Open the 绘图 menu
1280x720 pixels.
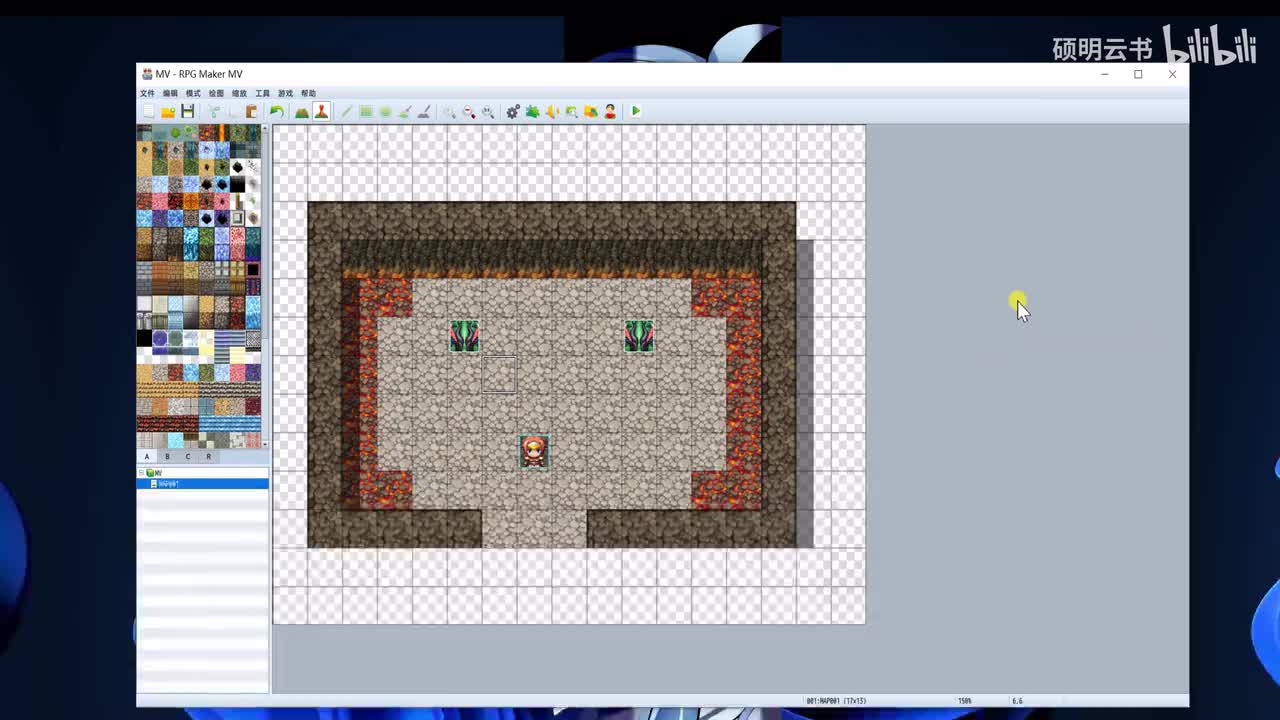(x=216, y=93)
